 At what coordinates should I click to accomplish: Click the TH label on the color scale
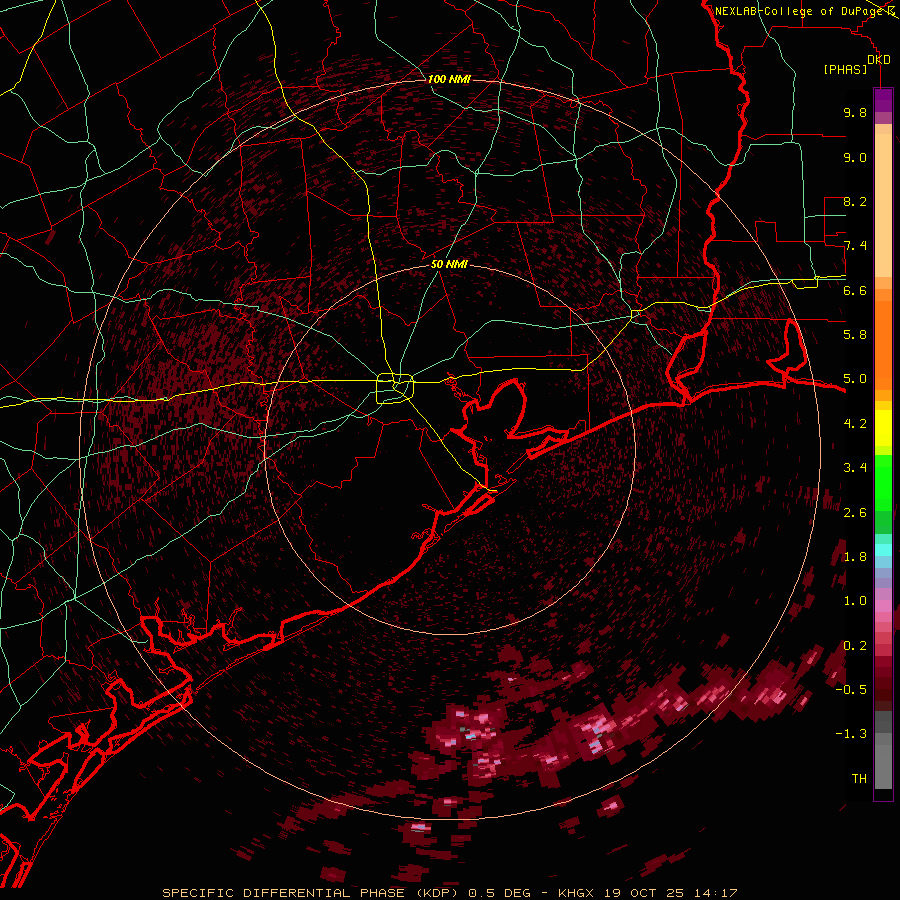coord(859,779)
